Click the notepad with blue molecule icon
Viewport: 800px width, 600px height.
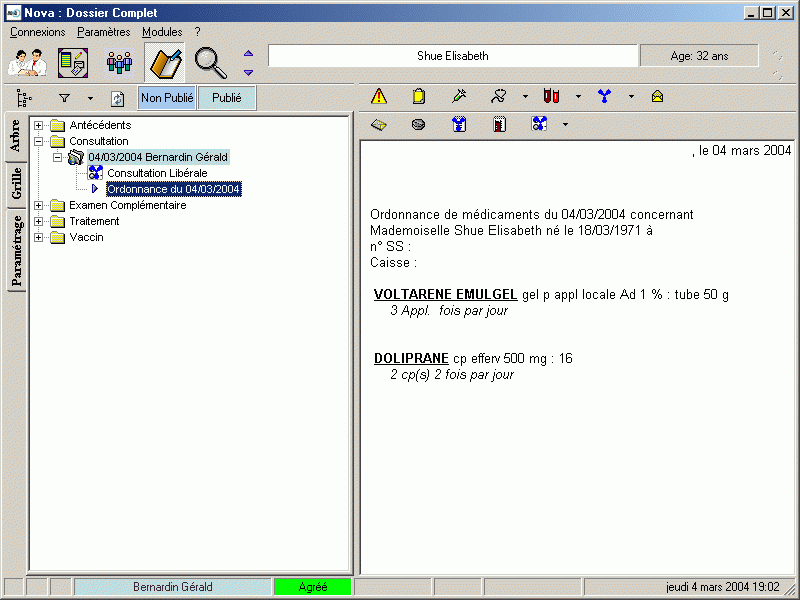[459, 124]
